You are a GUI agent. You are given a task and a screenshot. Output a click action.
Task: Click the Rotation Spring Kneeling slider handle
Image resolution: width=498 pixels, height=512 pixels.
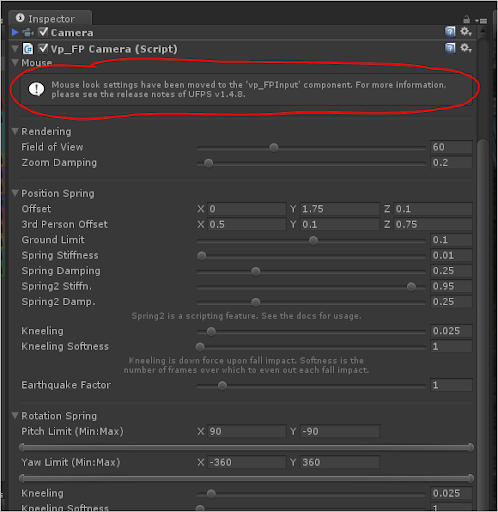pyautogui.click(x=211, y=494)
